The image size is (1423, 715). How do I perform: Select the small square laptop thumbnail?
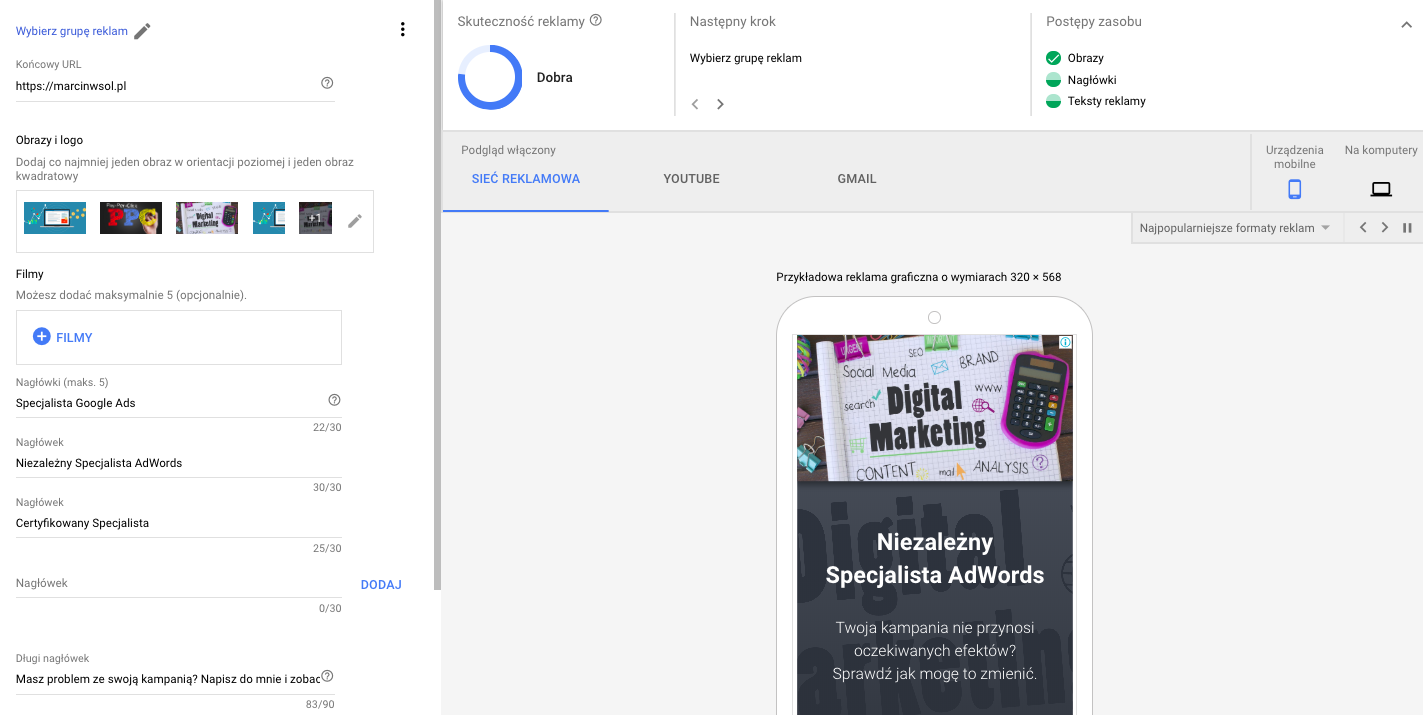point(269,218)
